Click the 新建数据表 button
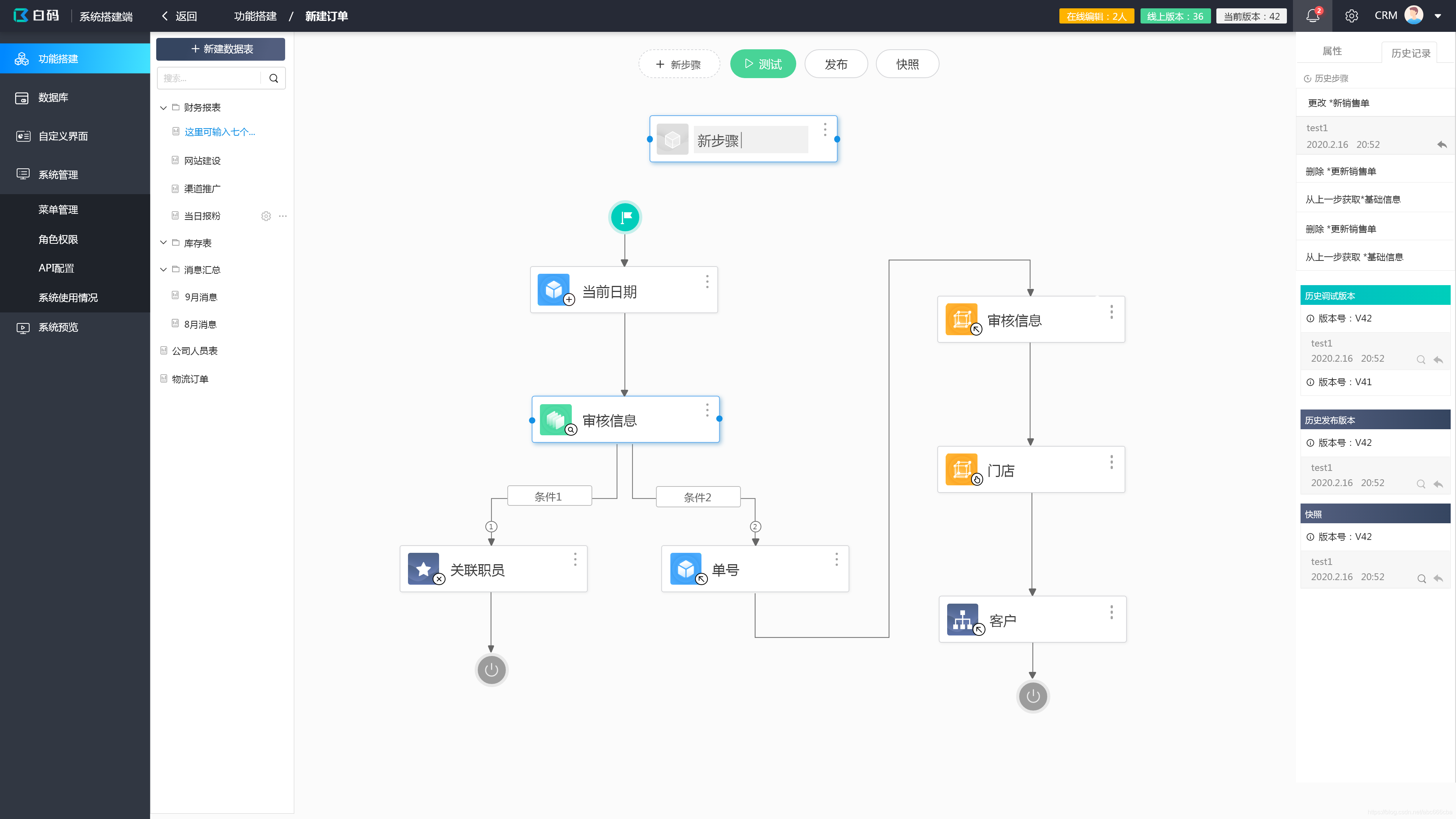 pyautogui.click(x=220, y=49)
